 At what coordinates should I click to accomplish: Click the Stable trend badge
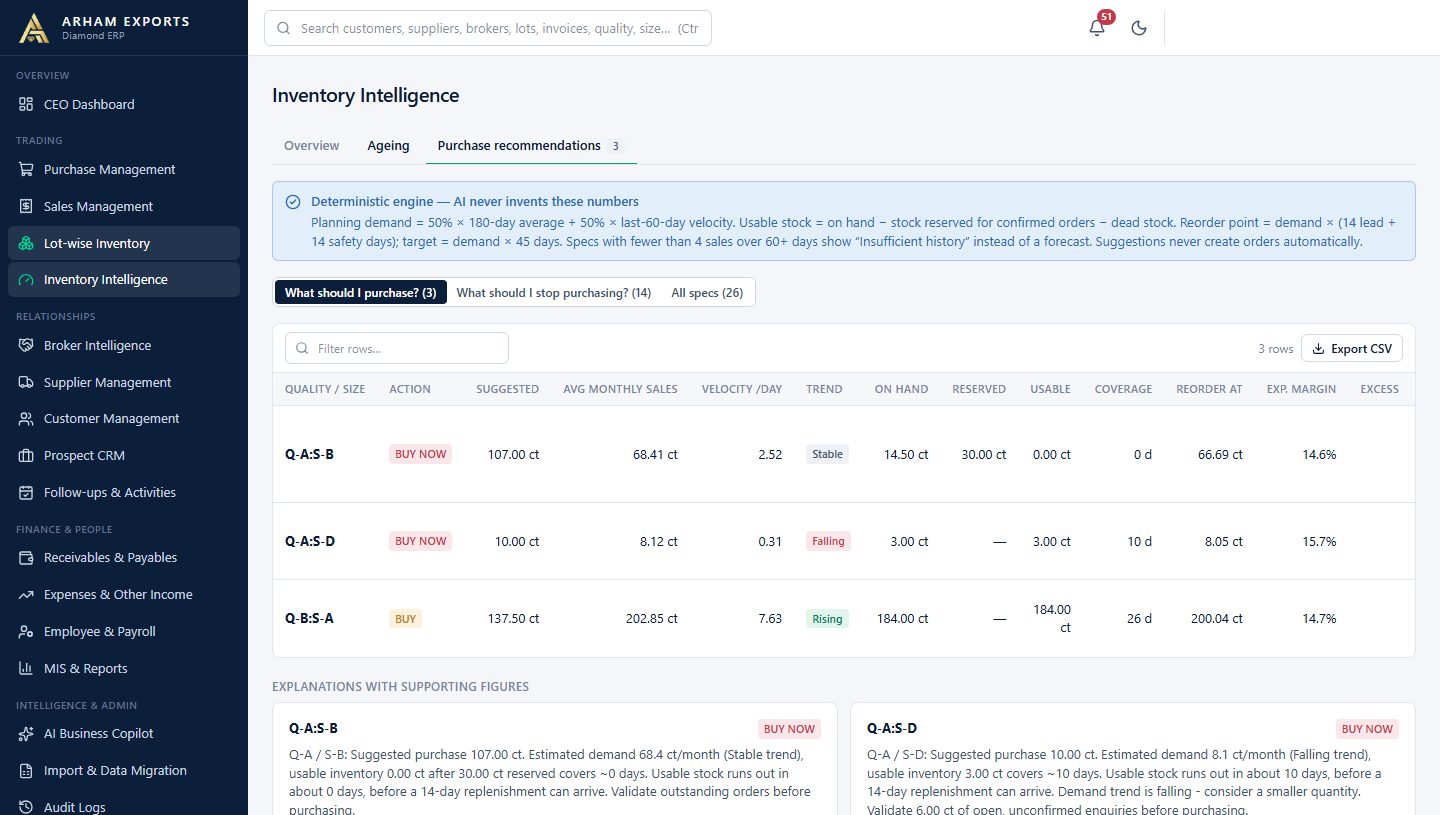click(x=827, y=454)
